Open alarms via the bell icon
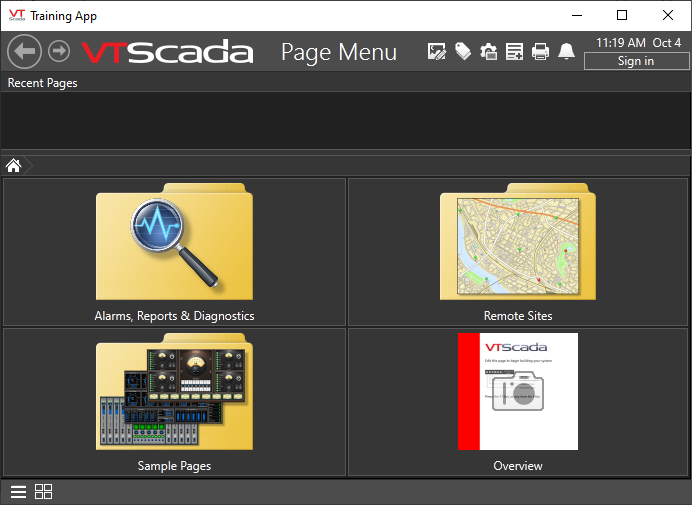The image size is (692, 505). tap(567, 52)
